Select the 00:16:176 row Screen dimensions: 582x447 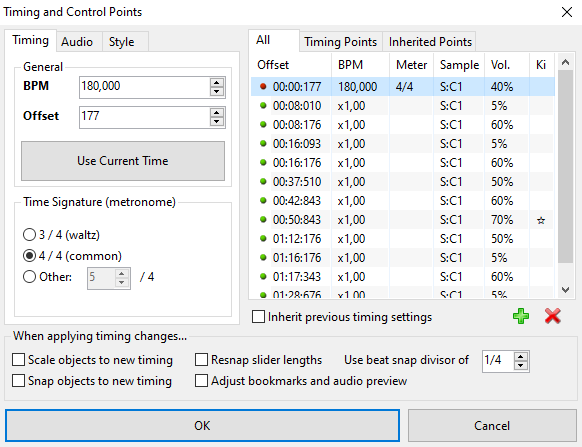point(403,163)
